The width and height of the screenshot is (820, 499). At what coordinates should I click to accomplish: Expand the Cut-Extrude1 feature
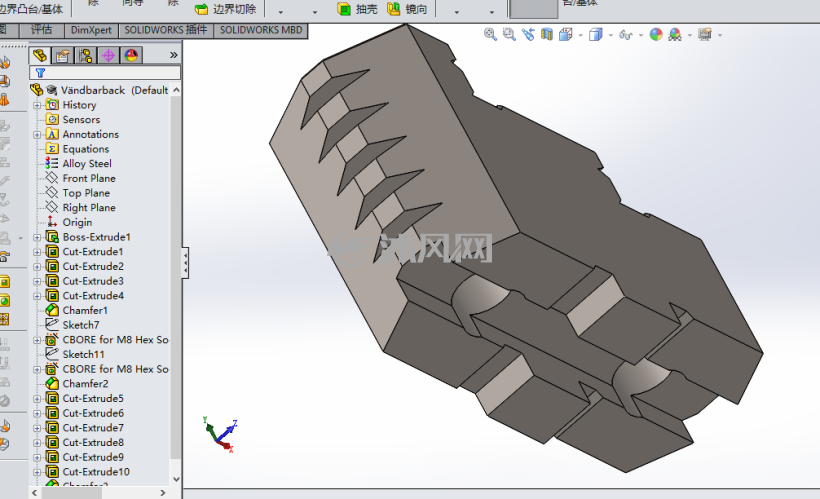coord(37,252)
